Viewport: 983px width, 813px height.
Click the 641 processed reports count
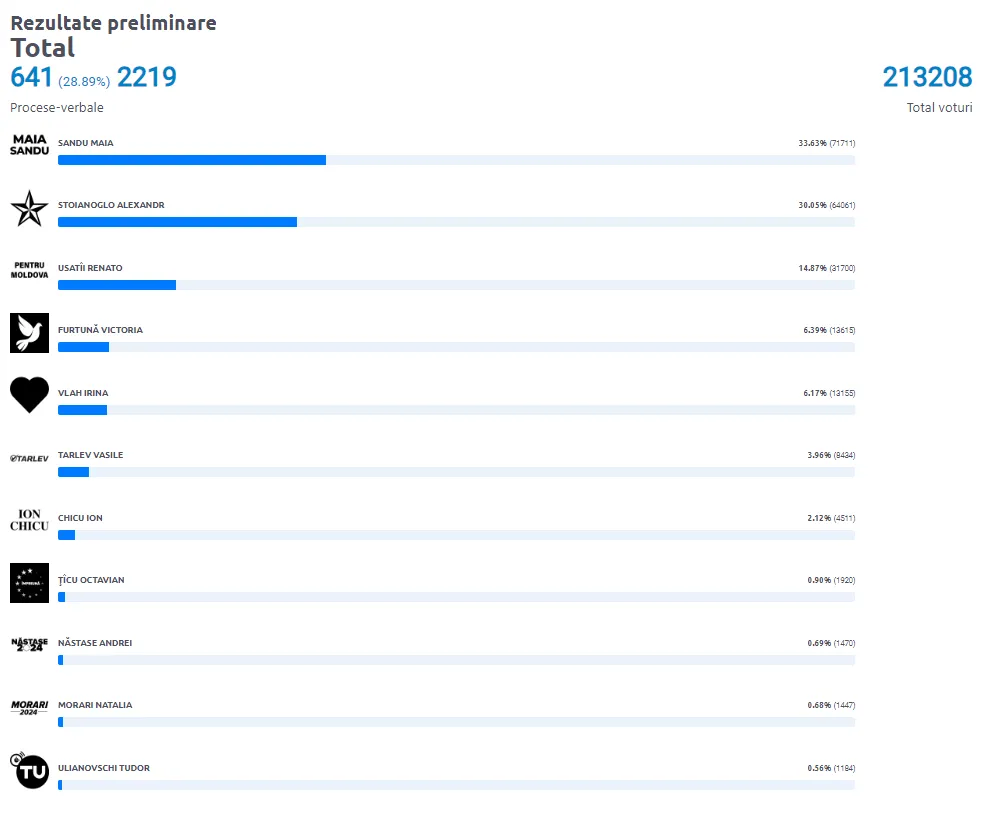pyautogui.click(x=31, y=77)
